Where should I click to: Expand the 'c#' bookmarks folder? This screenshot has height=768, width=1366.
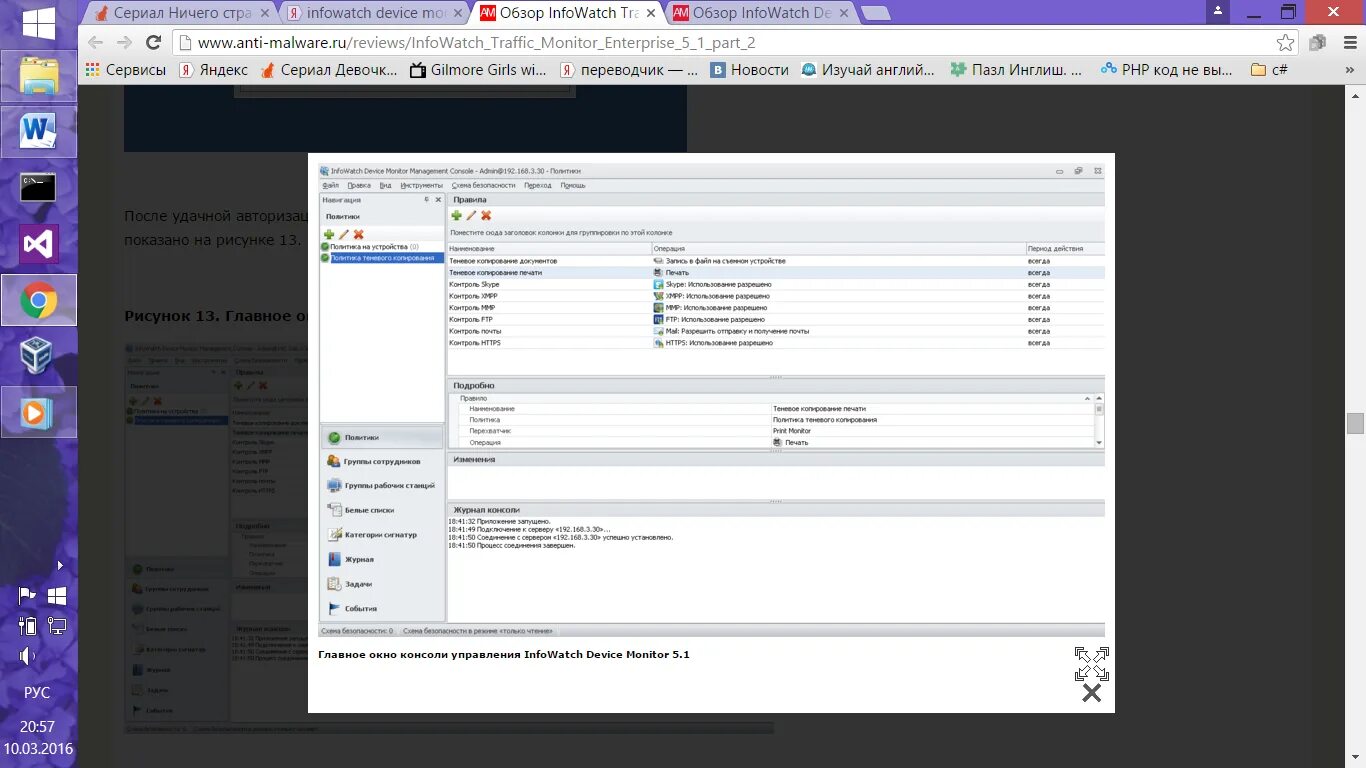(1269, 70)
